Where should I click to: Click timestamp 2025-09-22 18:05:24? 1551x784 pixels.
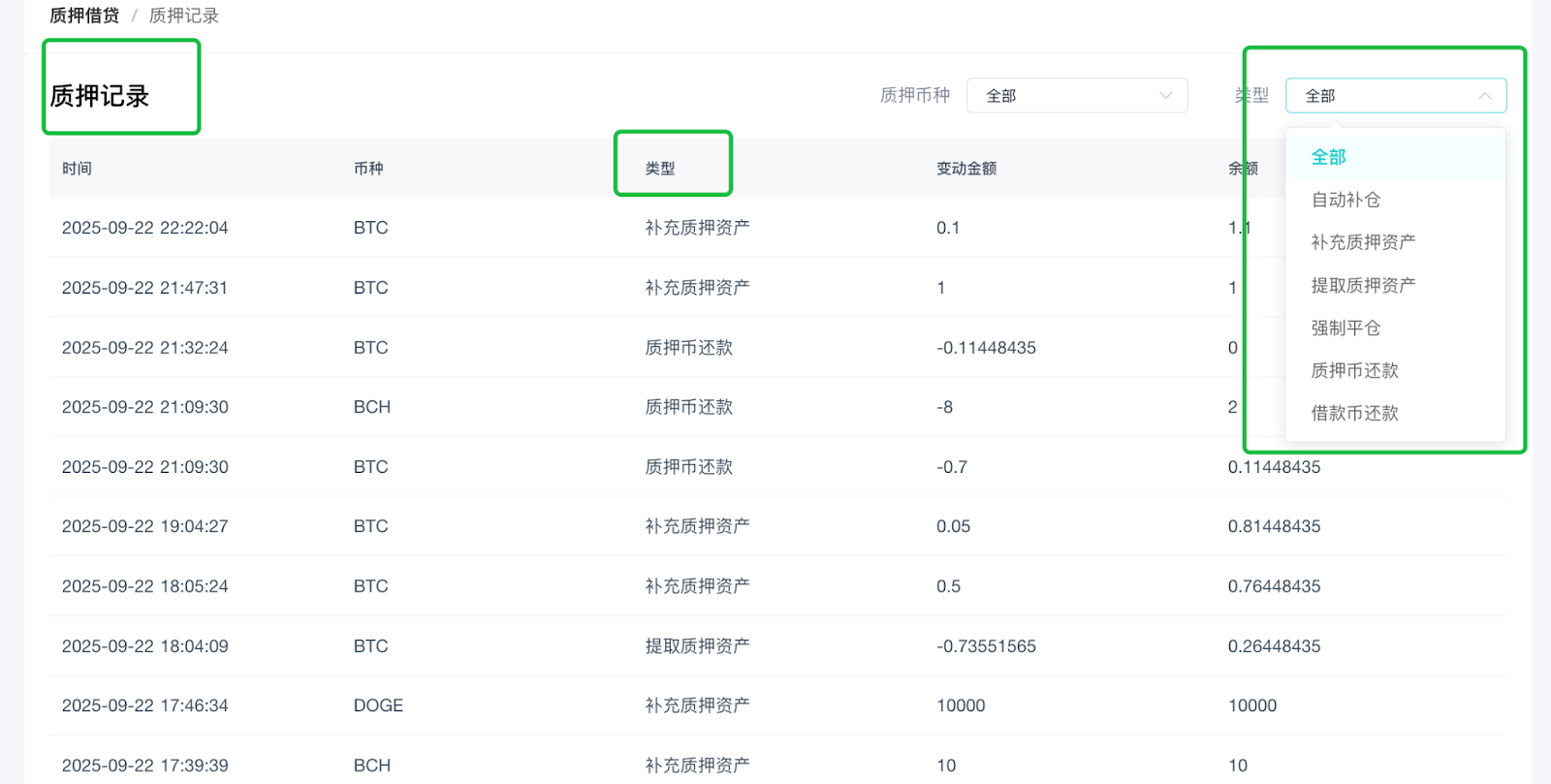(145, 586)
